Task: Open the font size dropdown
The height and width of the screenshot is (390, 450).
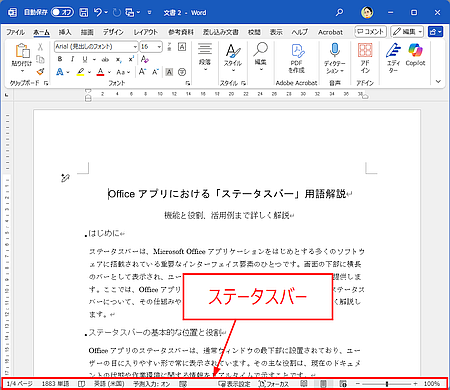Action: tap(159, 47)
